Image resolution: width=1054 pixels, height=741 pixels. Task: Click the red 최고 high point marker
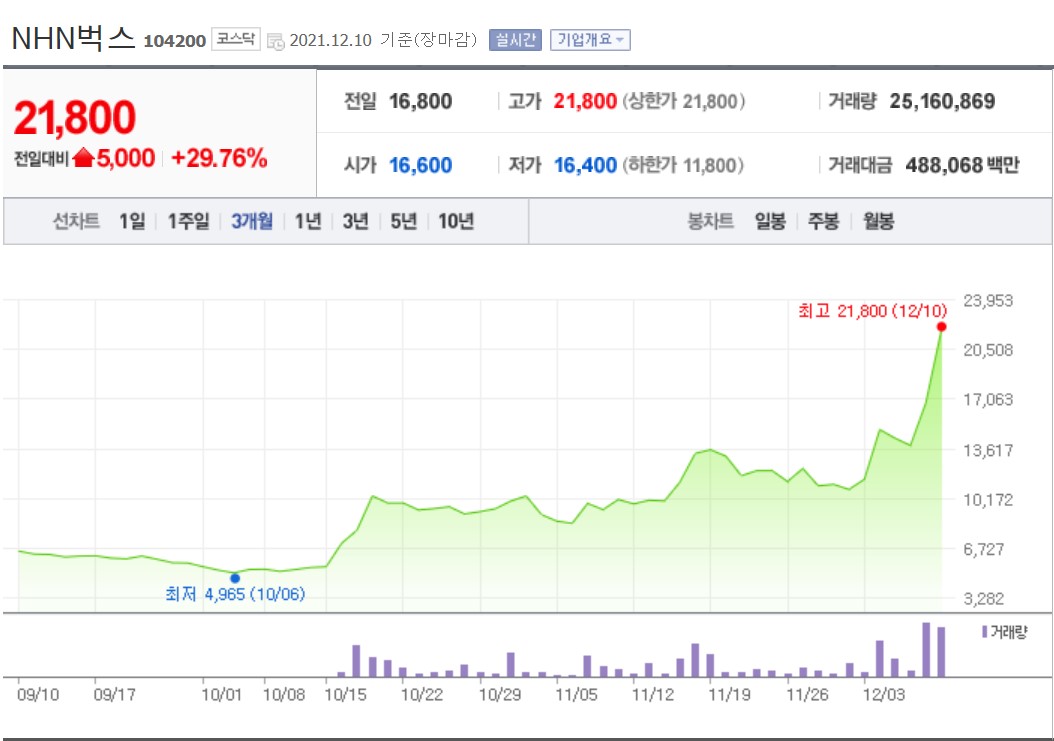click(941, 327)
